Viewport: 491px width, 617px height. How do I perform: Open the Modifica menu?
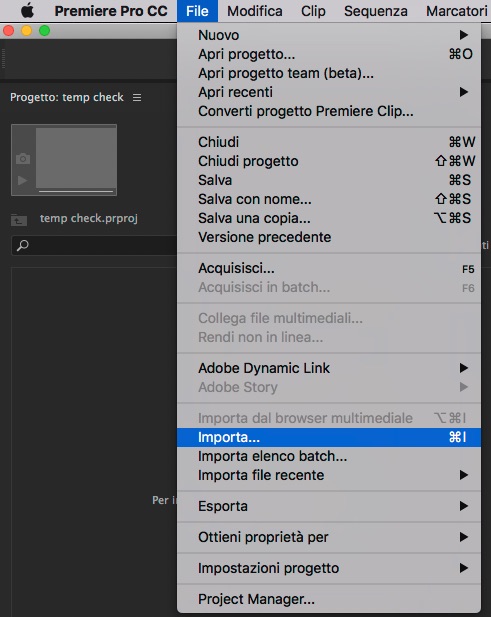(x=255, y=11)
